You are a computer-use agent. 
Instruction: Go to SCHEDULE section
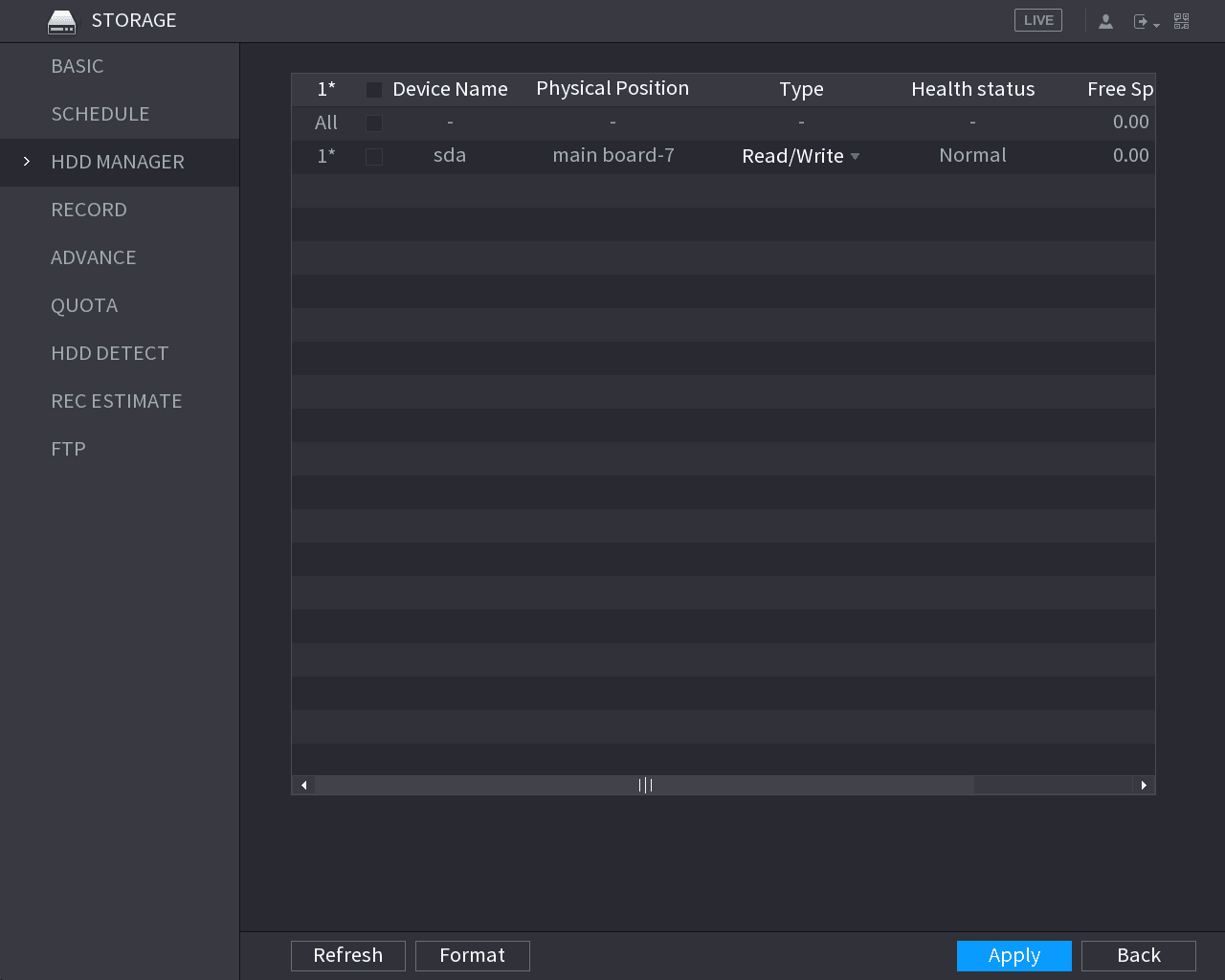(120, 114)
